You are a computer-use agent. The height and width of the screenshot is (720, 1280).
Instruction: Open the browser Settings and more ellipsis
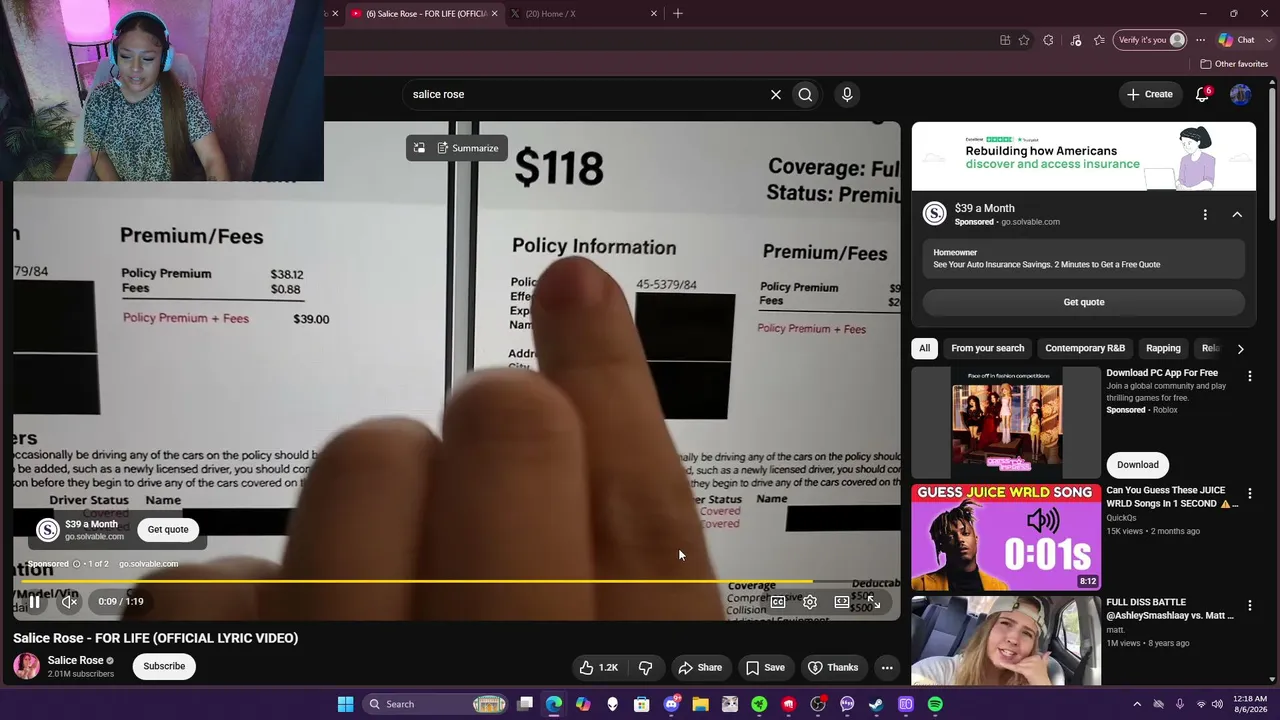tap(1201, 40)
